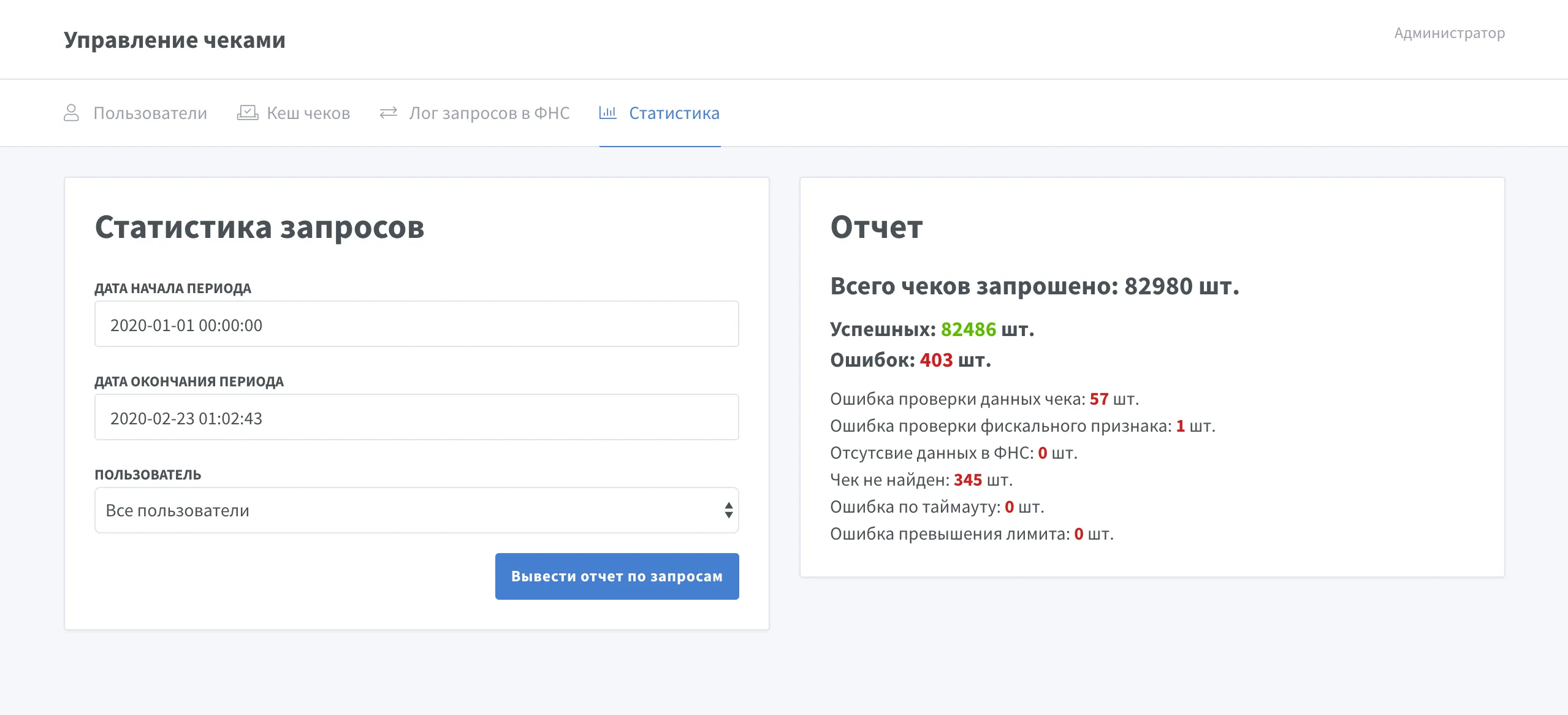Click the up stepper arrow on user selector
The height and width of the screenshot is (715, 1568).
(728, 505)
